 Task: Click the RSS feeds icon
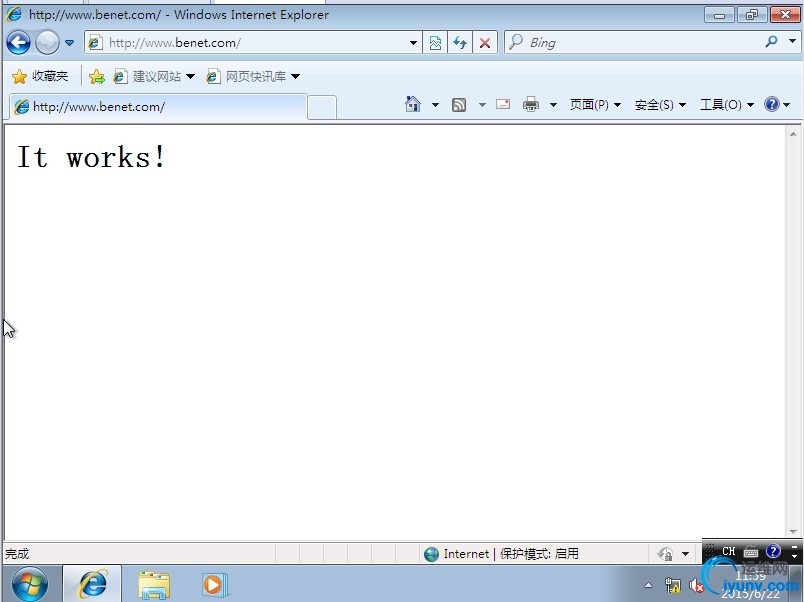coord(459,105)
